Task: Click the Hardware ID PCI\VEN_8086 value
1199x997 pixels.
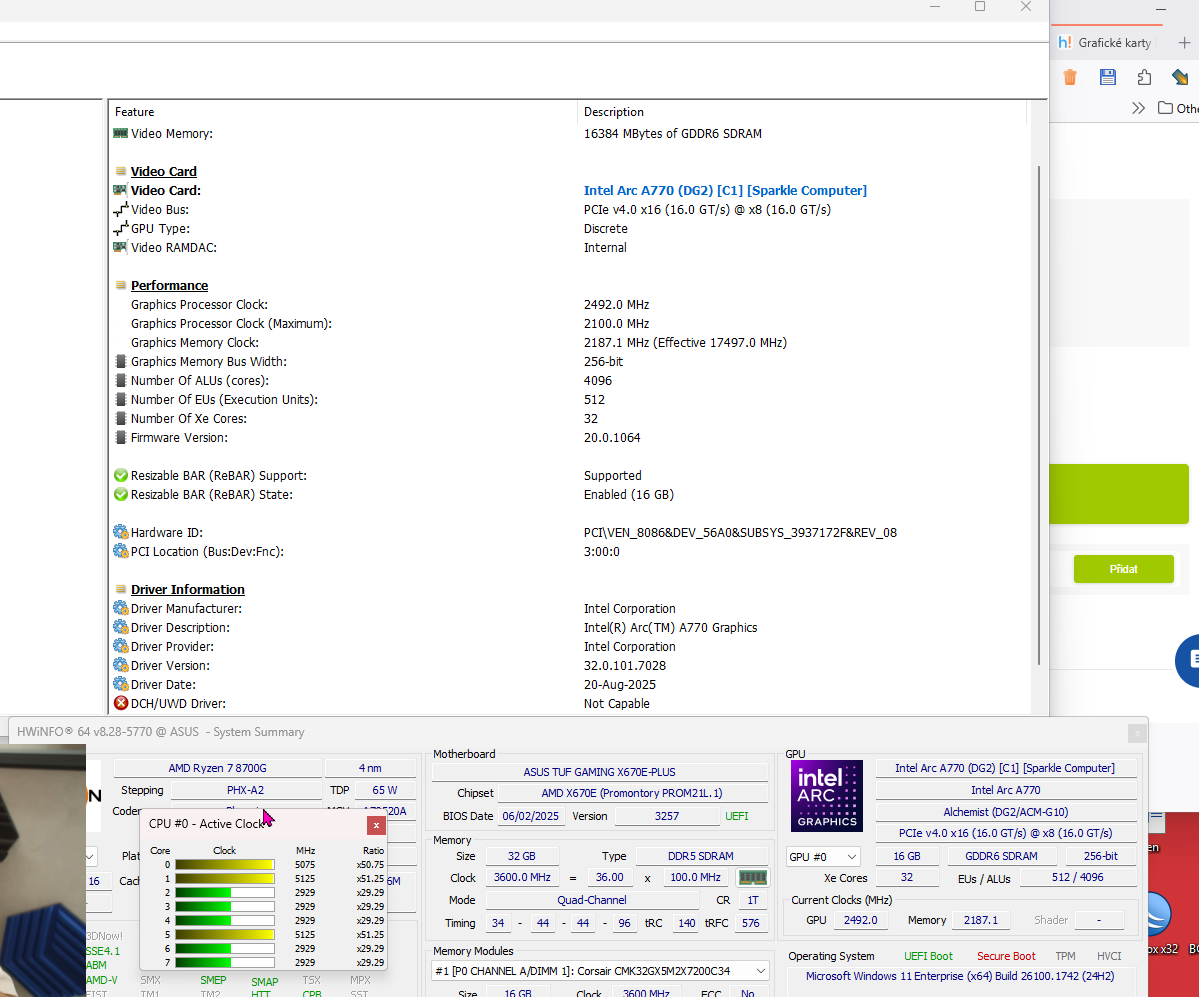Action: [740, 532]
